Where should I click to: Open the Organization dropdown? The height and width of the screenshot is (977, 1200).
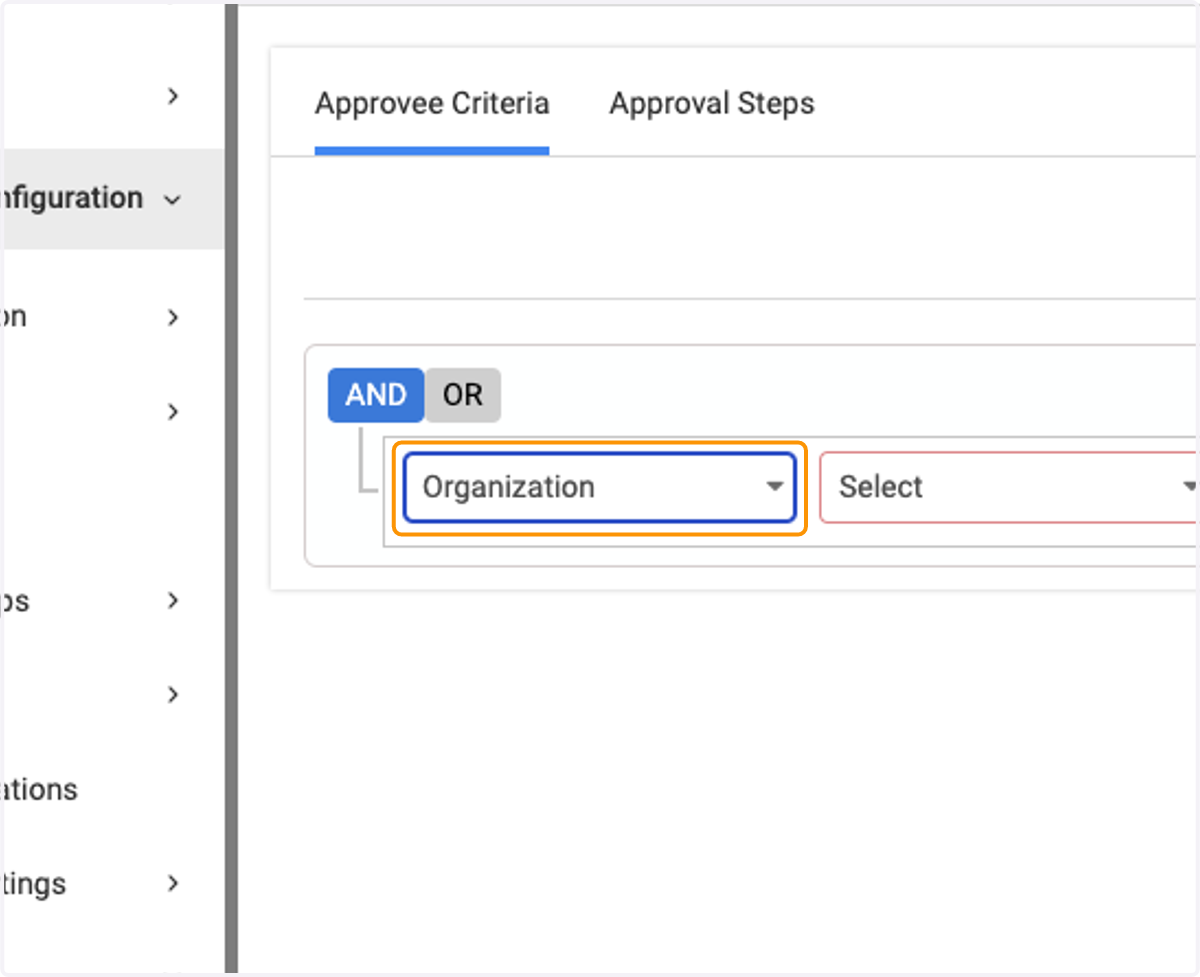[x=600, y=488]
